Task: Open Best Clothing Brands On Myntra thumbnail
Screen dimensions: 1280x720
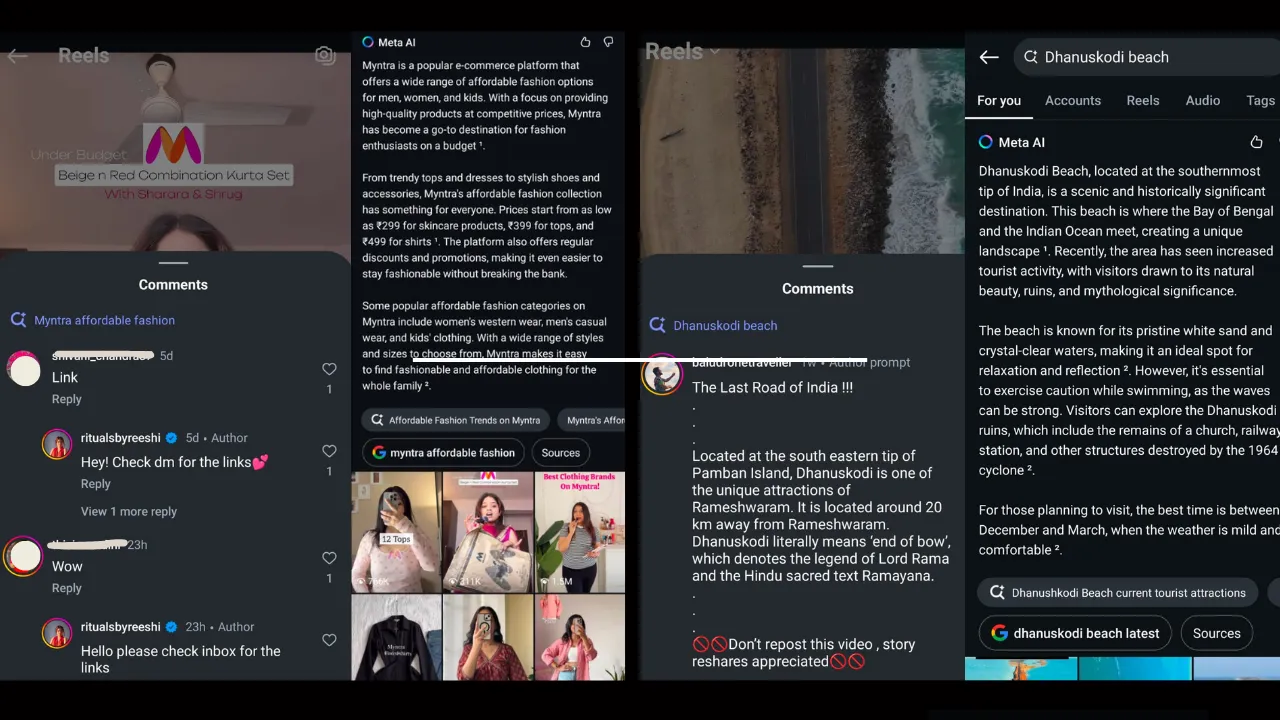Action: pos(580,531)
